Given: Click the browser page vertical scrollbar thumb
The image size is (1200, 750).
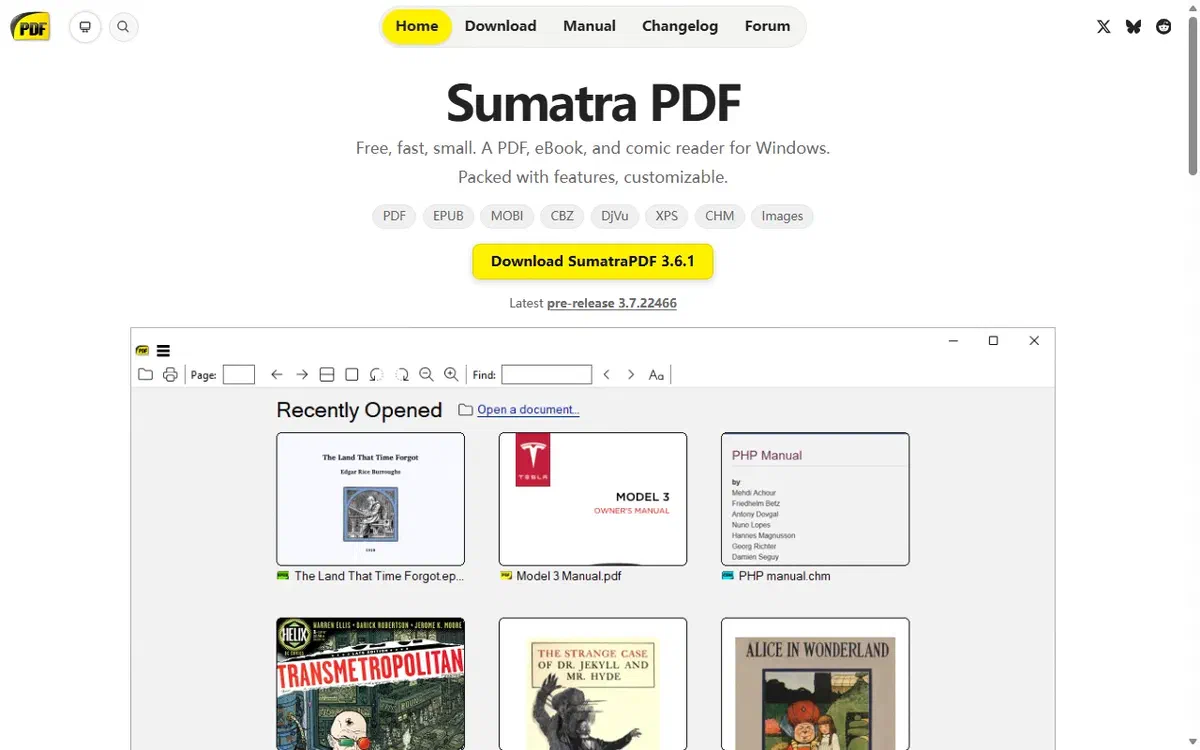Looking at the screenshot, I should click(1192, 95).
